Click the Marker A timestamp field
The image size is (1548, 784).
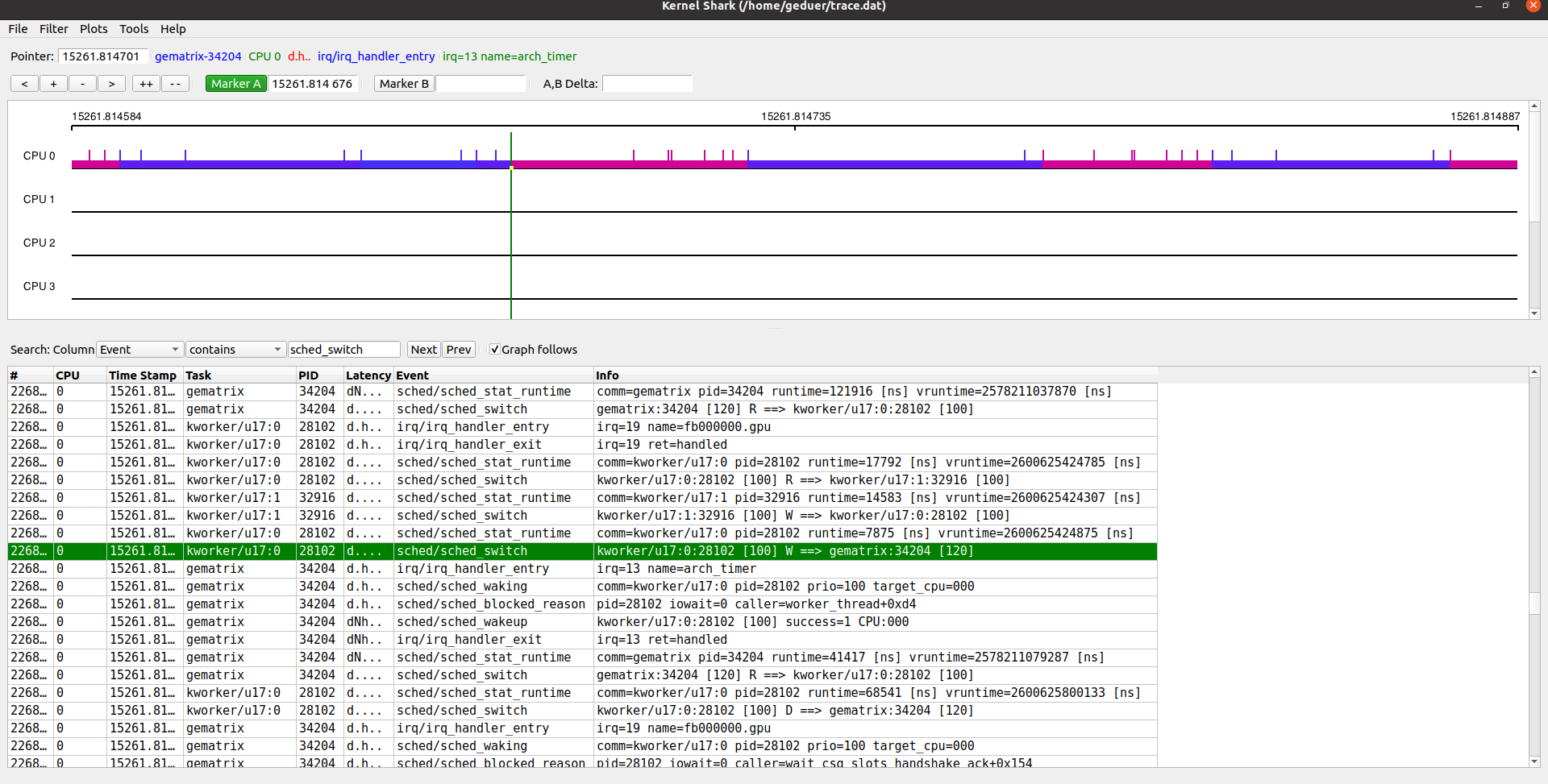click(x=313, y=84)
